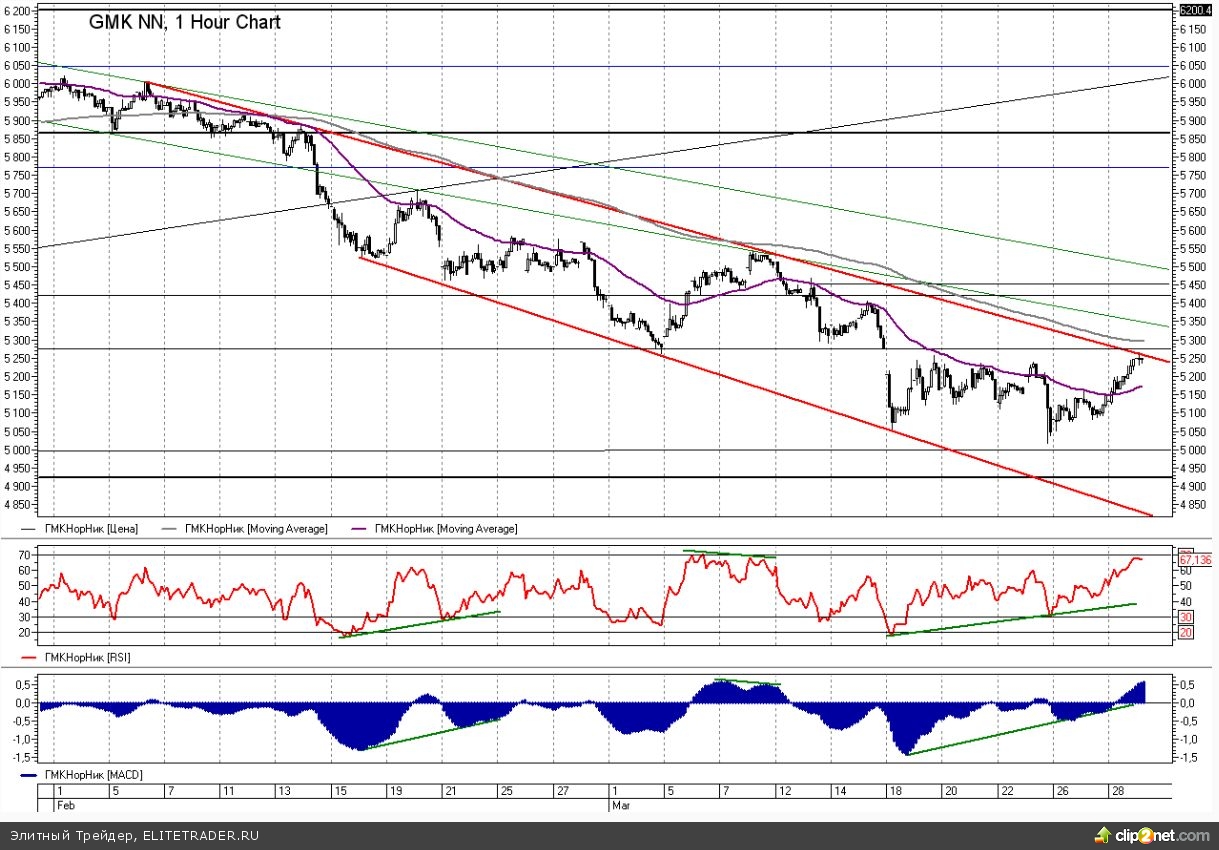Viewport: 1219px width, 850px height.
Task: Click the clip2net.com logo icon
Action: [1103, 834]
